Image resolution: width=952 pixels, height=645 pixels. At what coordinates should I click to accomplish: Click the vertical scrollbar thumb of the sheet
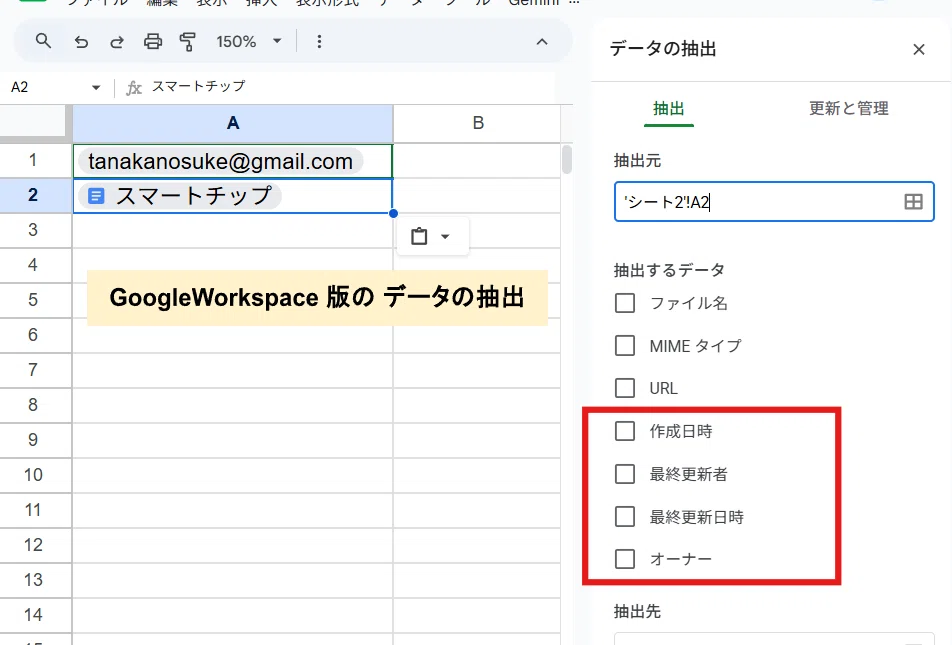click(566, 159)
